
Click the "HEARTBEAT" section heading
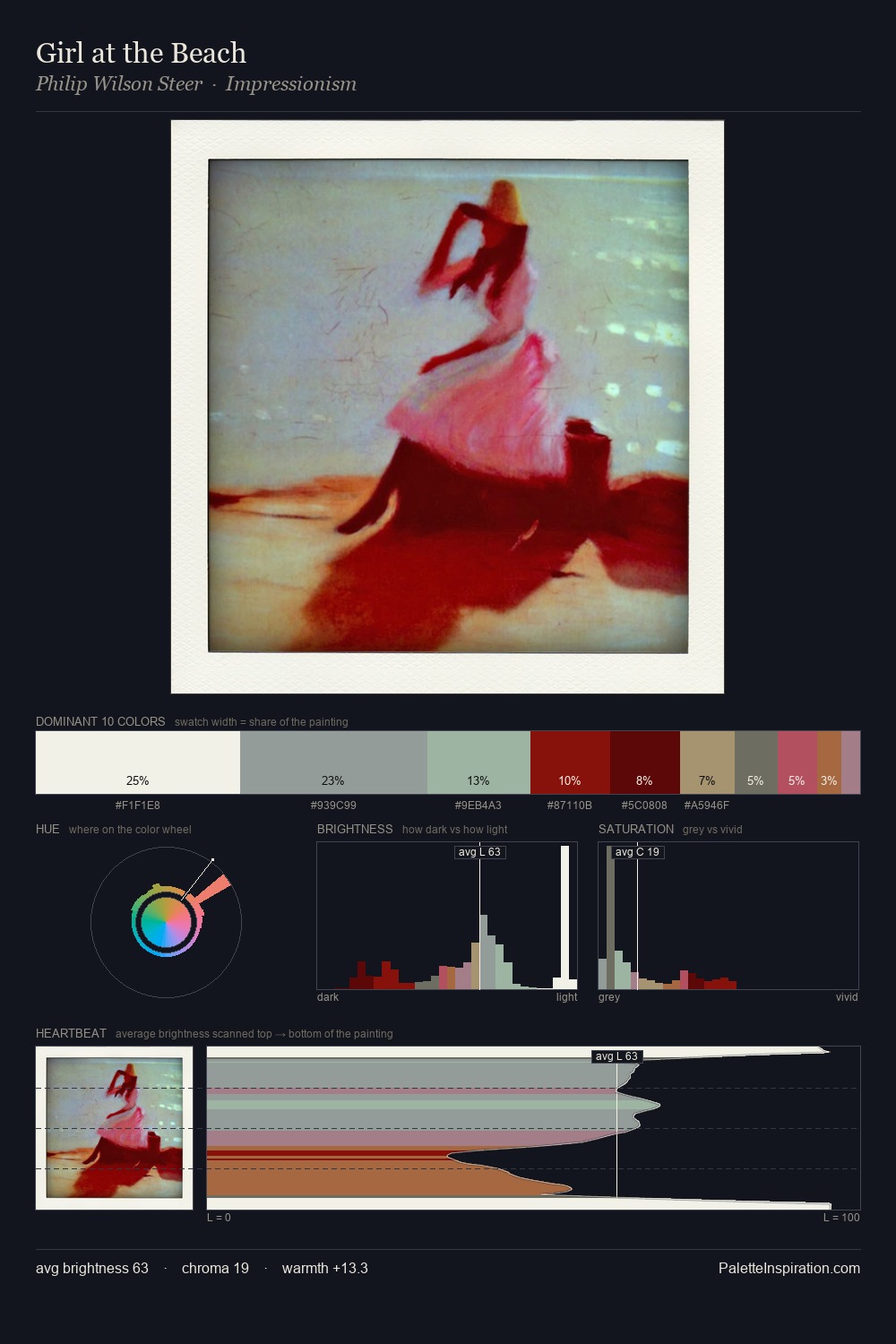coord(71,1033)
